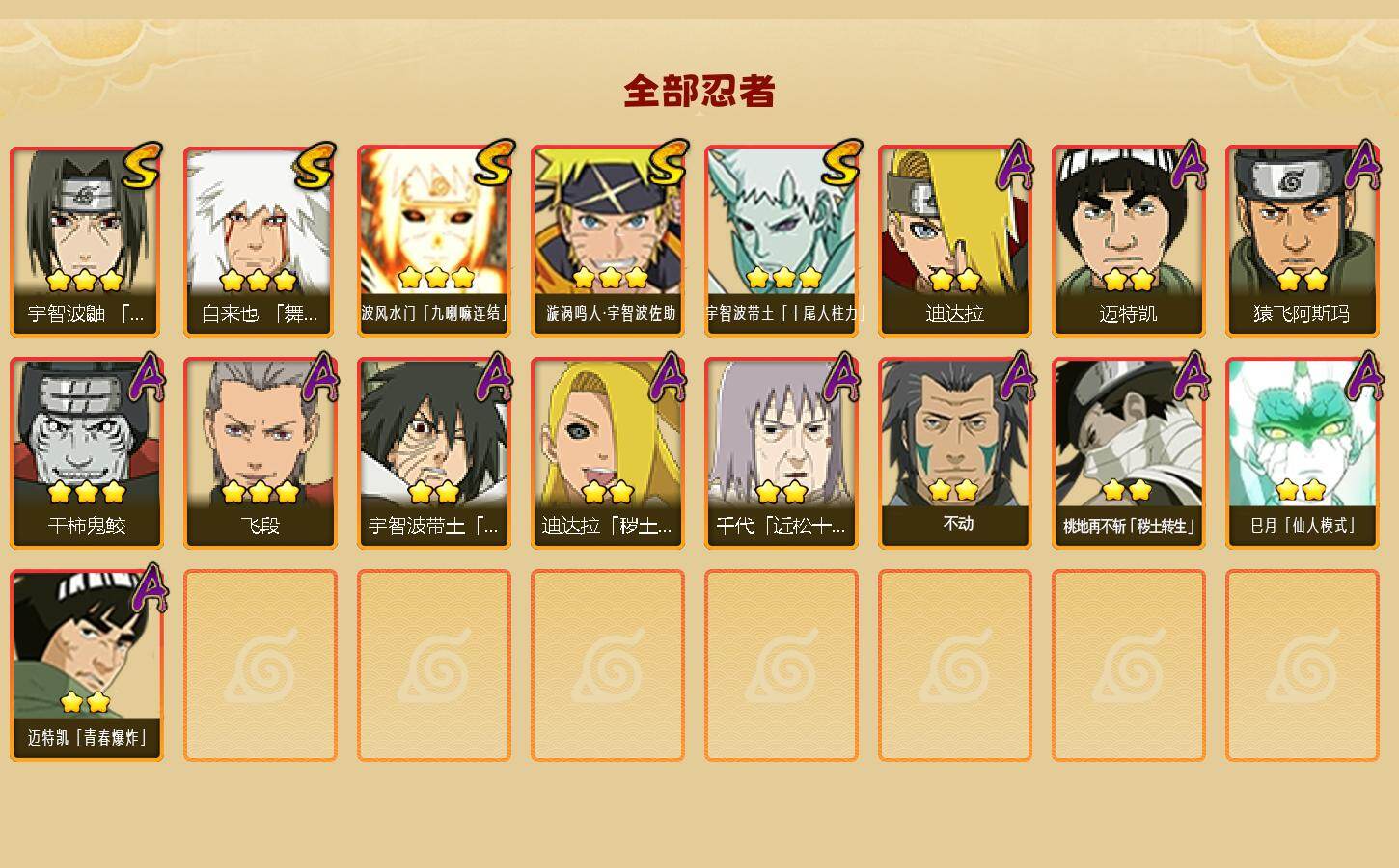Click the 自来也 S-rank ninja card

(x=261, y=241)
